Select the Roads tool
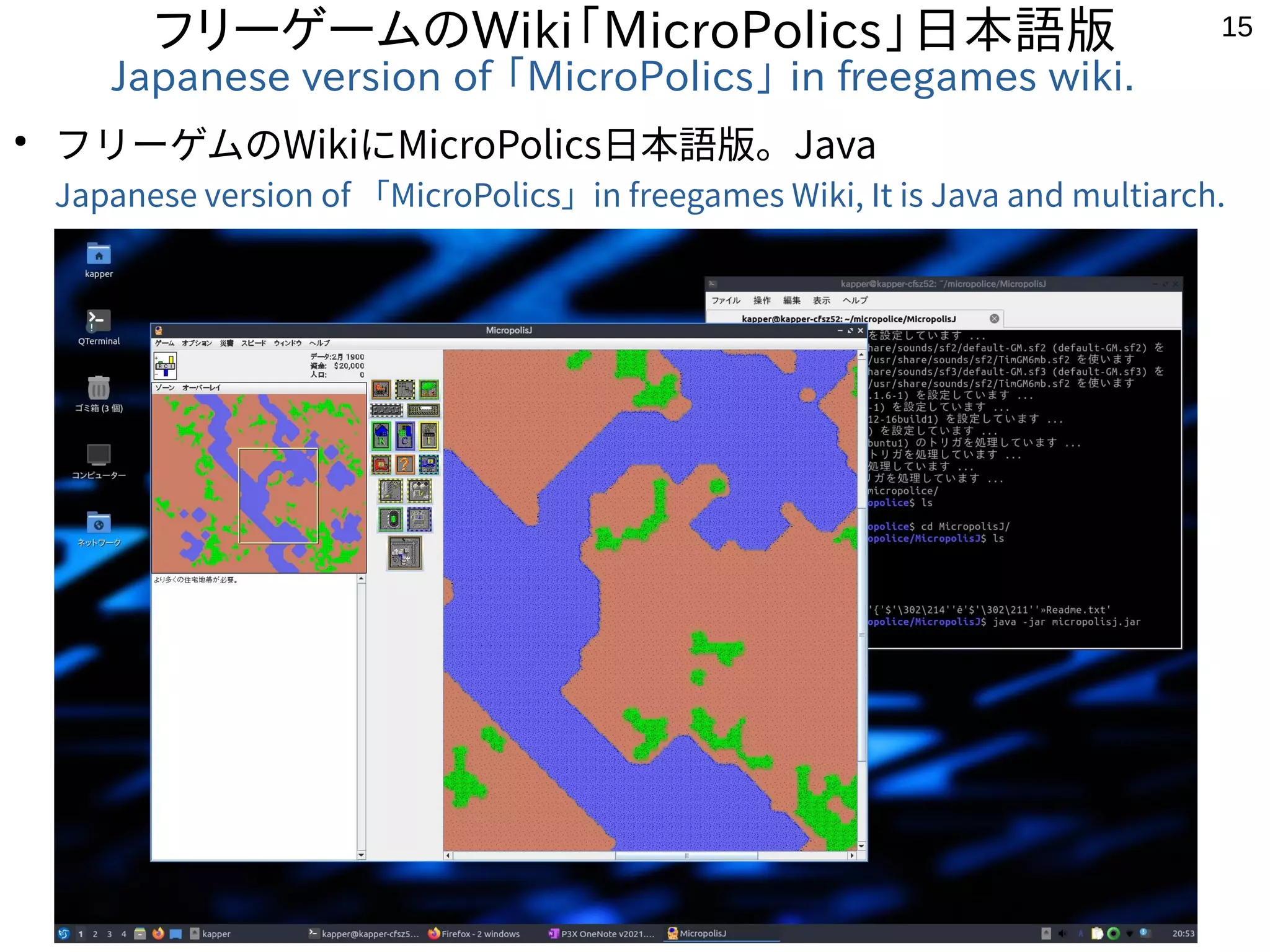1270x952 pixels. pyautogui.click(x=387, y=410)
